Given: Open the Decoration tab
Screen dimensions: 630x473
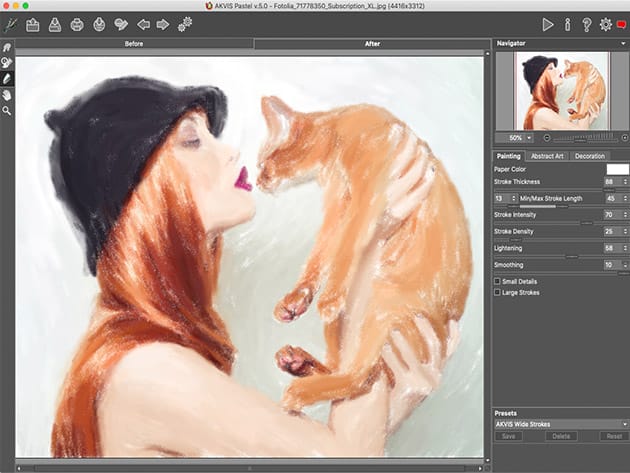Looking at the screenshot, I should [590, 156].
